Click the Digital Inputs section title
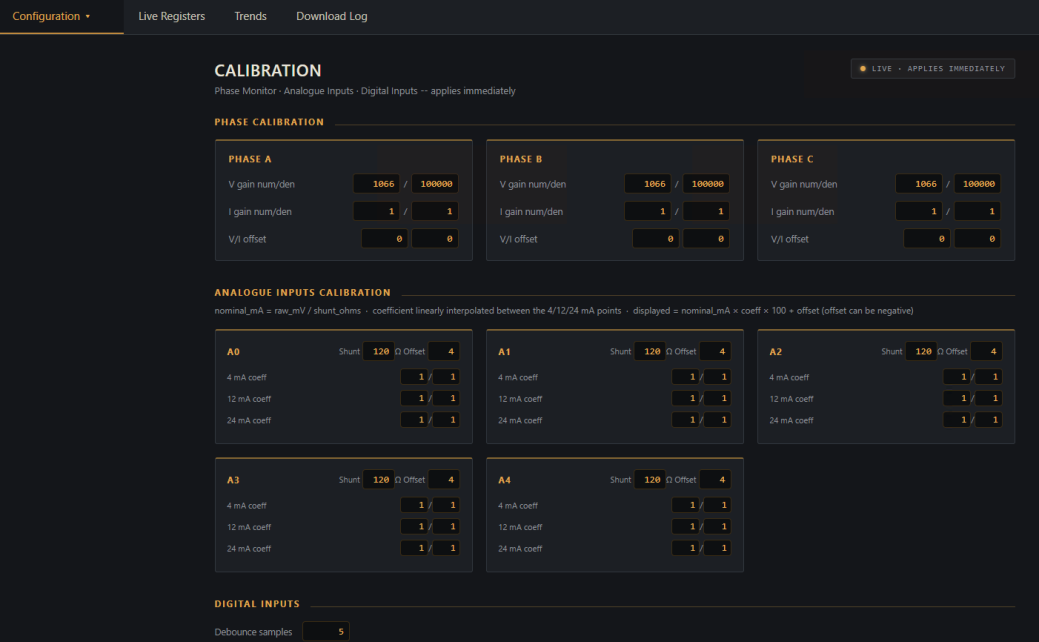The width and height of the screenshot is (1039, 642). (x=256, y=604)
